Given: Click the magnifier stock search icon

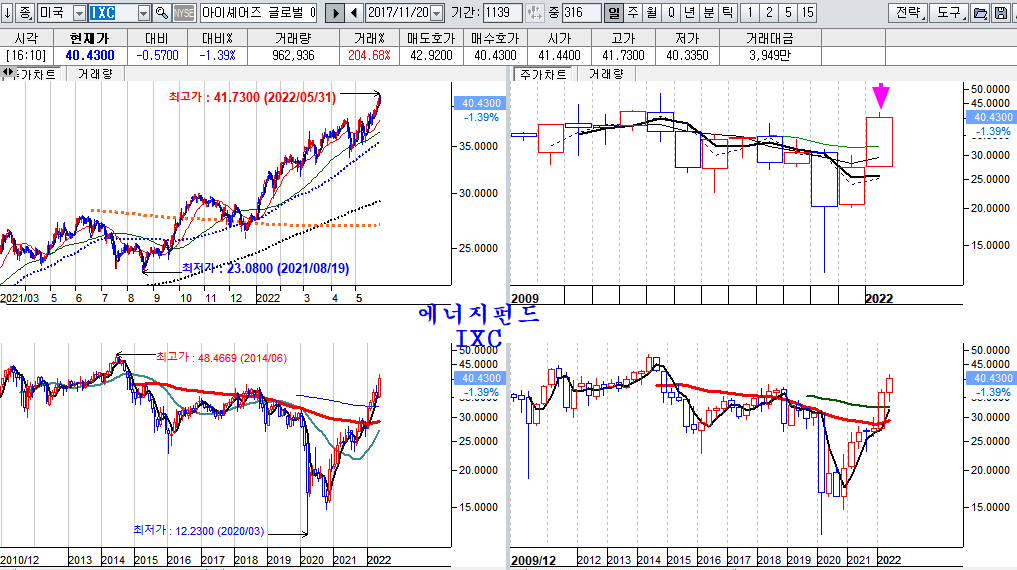Looking at the screenshot, I should 161,13.
